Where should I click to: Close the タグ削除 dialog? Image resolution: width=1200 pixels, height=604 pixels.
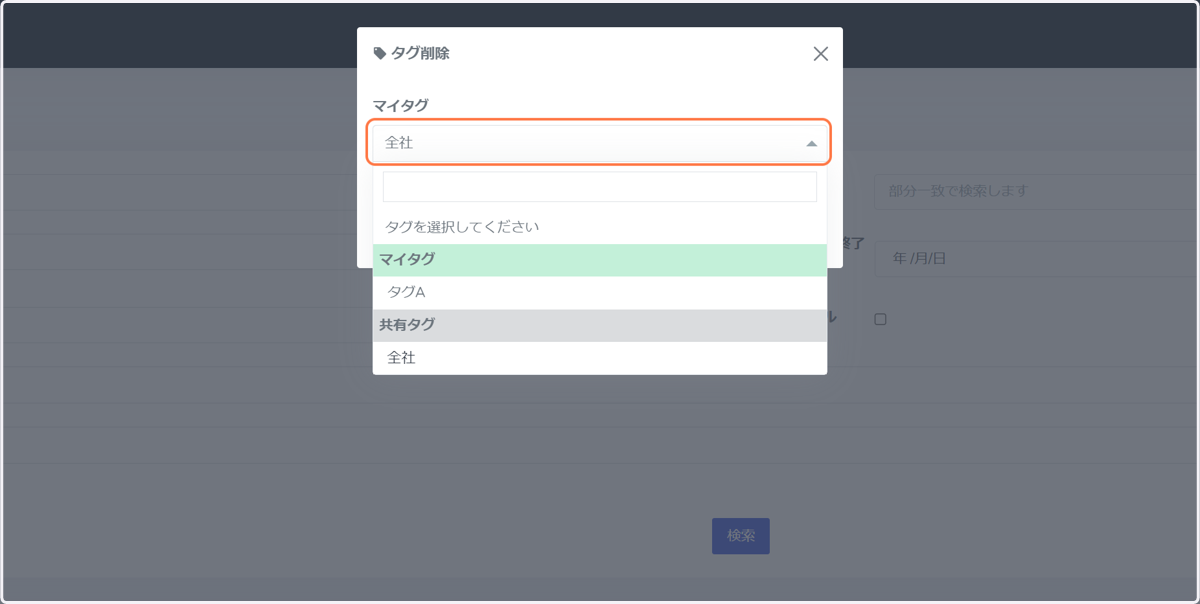point(821,54)
